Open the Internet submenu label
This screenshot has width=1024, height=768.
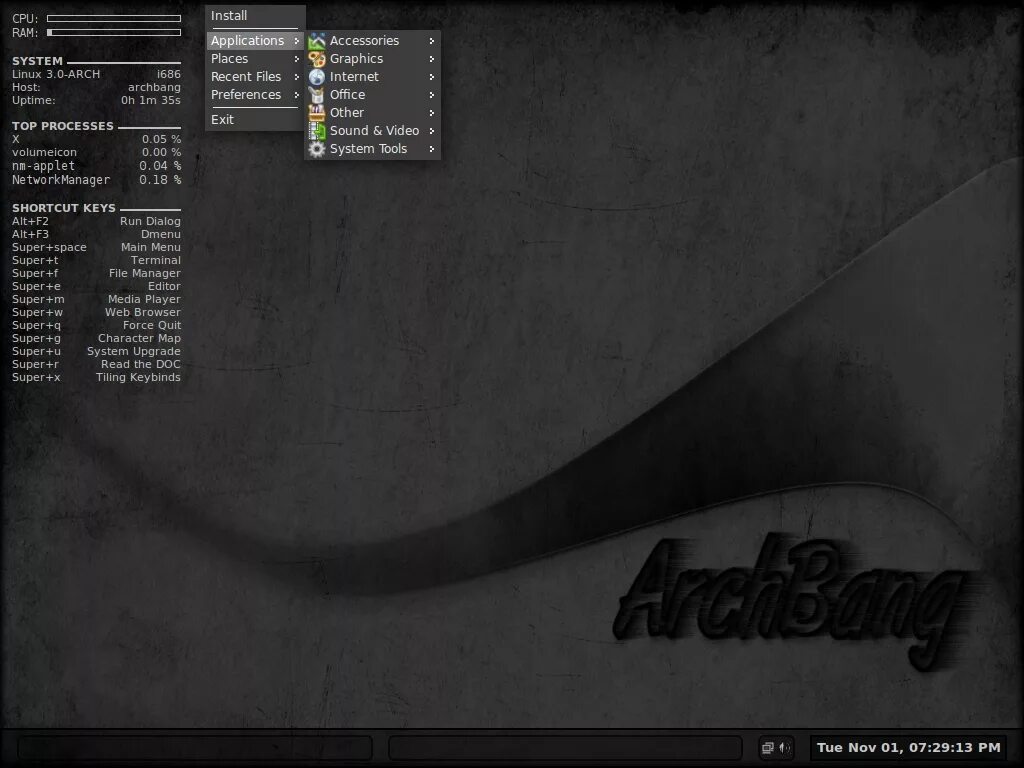[x=354, y=76]
